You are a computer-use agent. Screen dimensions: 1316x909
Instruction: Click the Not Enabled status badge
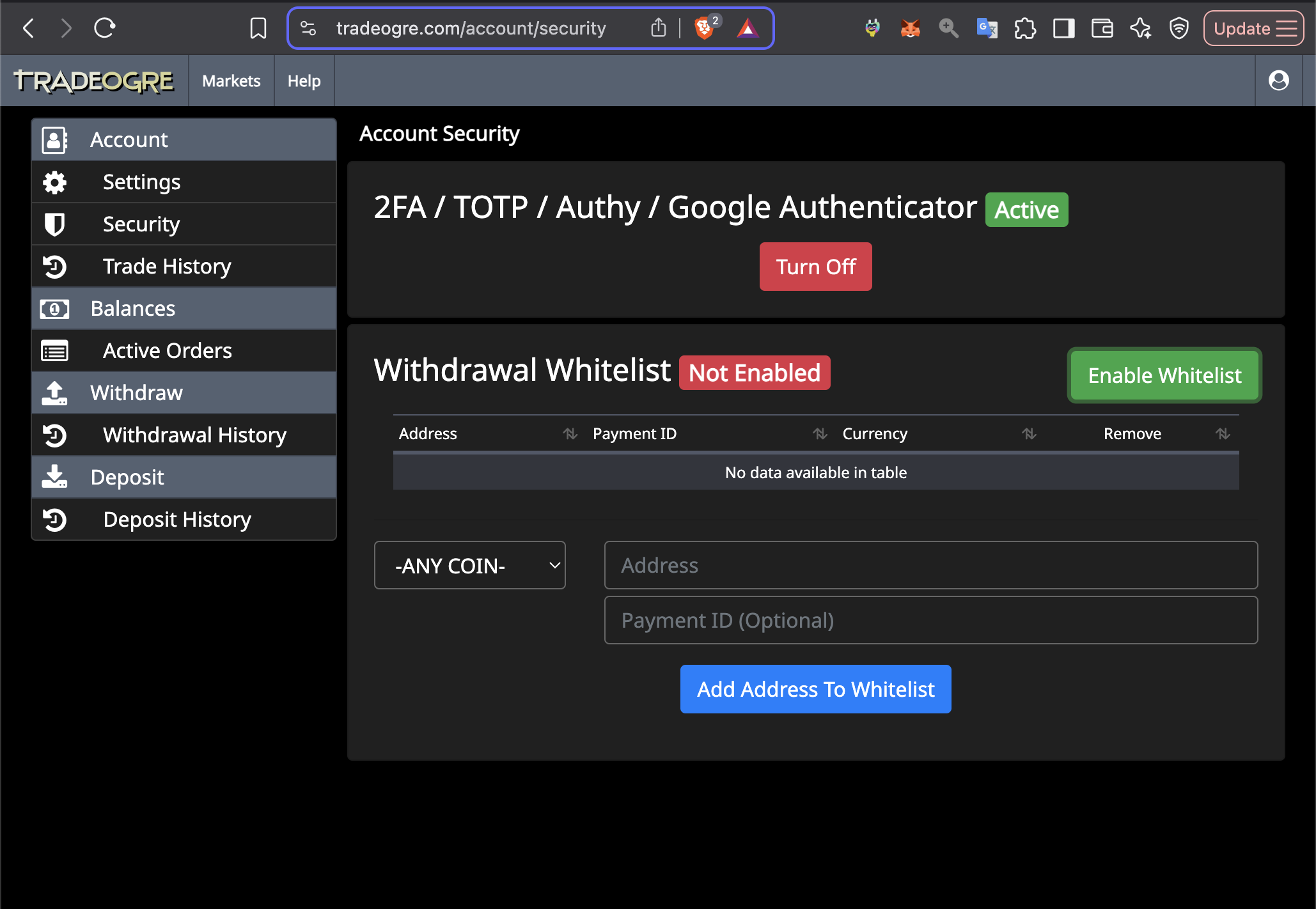(x=755, y=373)
